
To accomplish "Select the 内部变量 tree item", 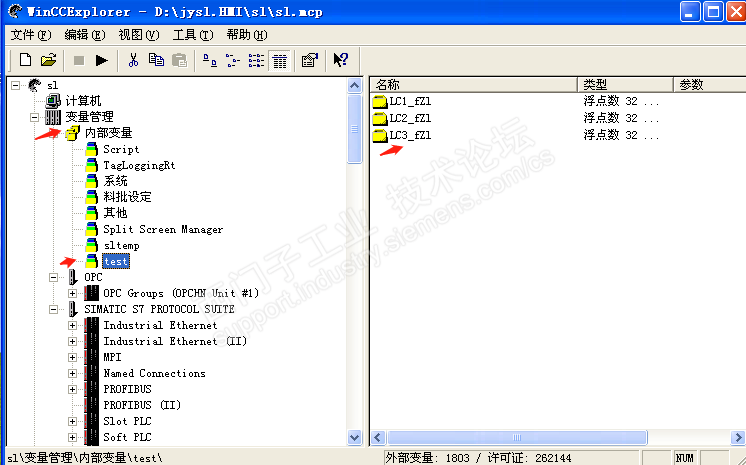I will (108, 133).
